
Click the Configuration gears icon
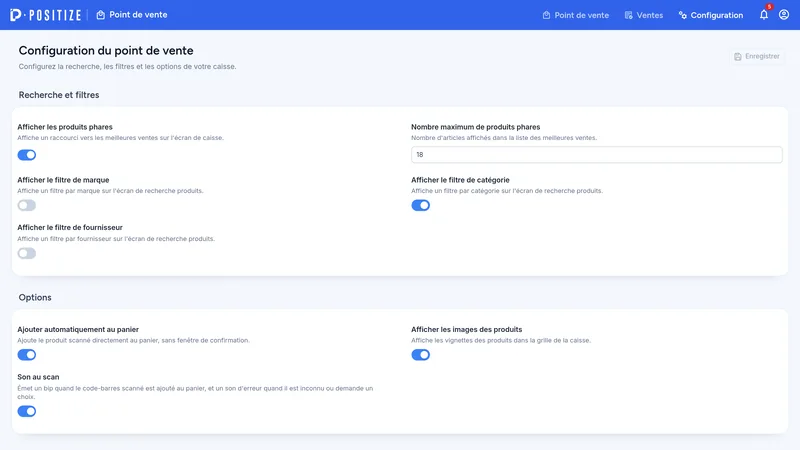point(683,15)
